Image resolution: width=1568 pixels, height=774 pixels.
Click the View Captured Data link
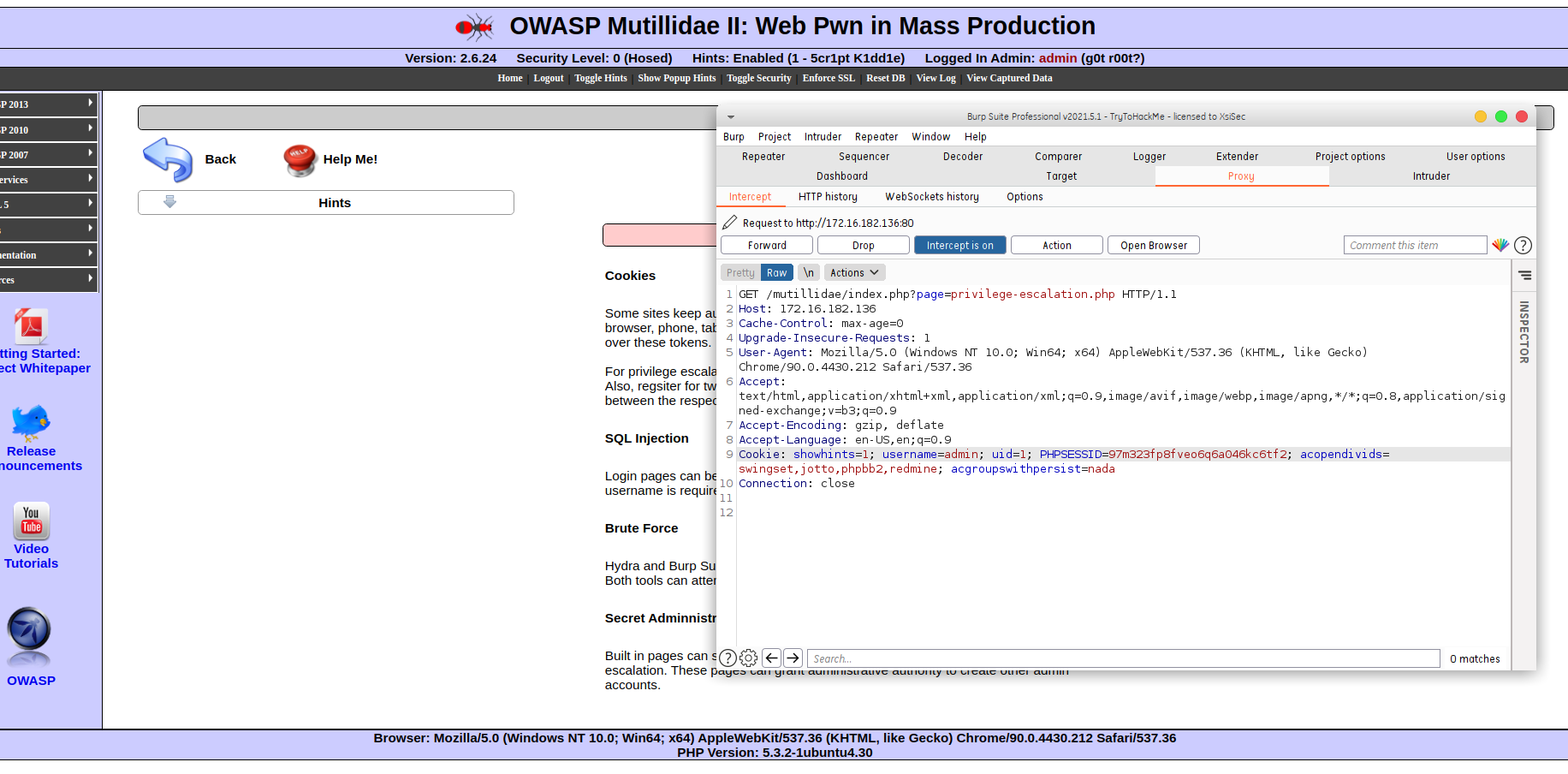tap(1009, 78)
